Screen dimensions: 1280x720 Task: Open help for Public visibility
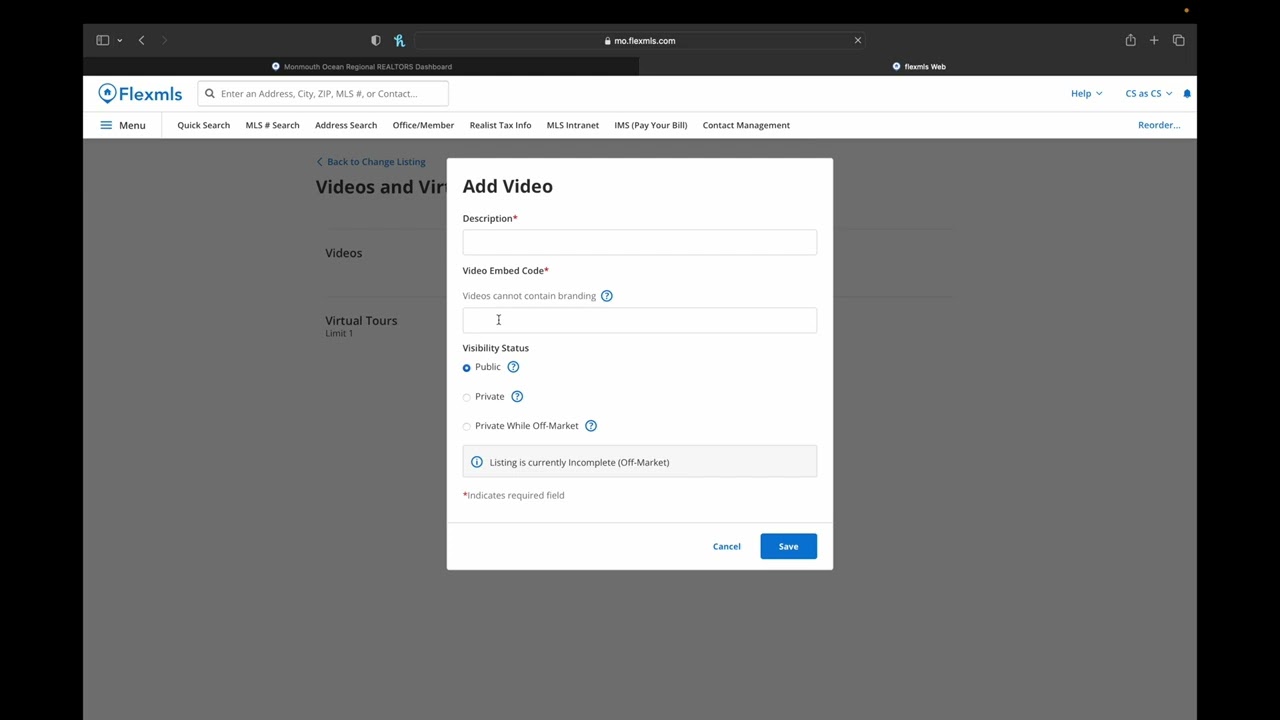click(513, 367)
